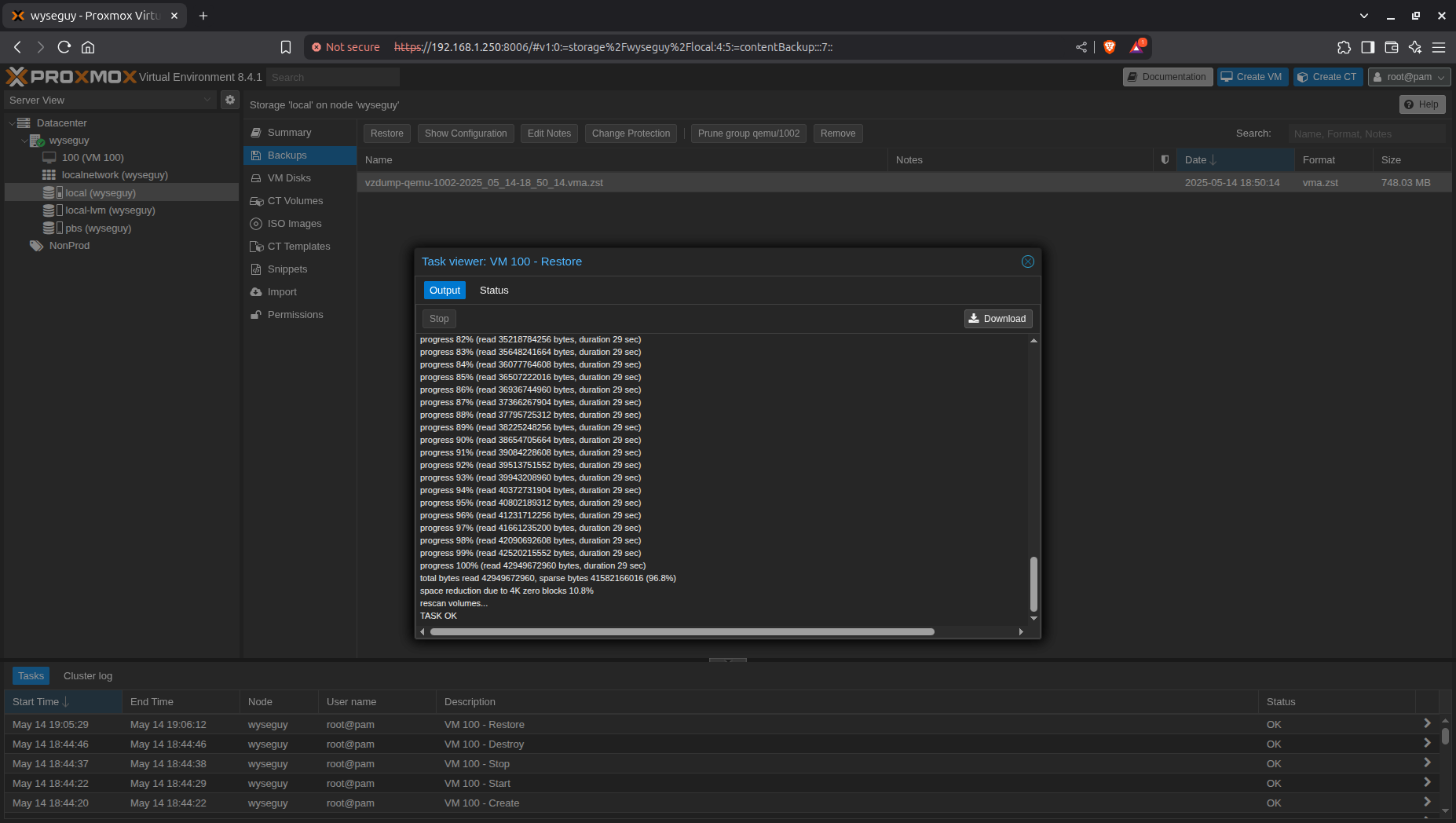
Task: Click the browser back arrow
Action: [x=17, y=47]
